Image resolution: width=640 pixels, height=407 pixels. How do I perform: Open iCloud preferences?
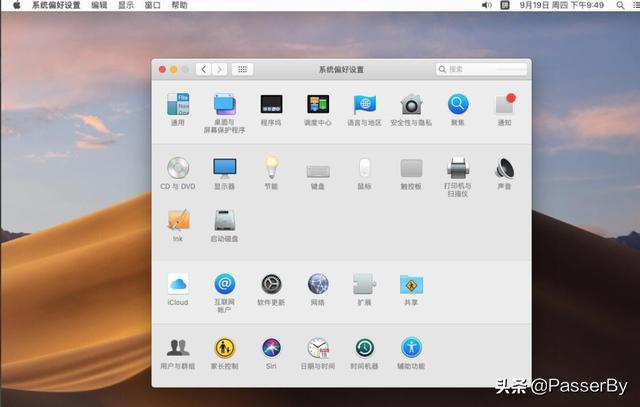tap(178, 289)
